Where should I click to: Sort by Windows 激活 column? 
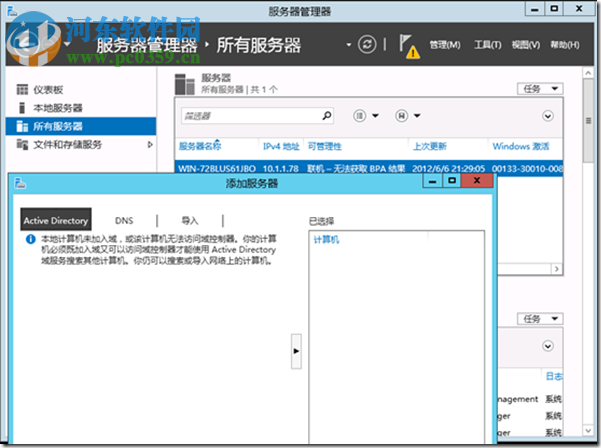[521, 146]
